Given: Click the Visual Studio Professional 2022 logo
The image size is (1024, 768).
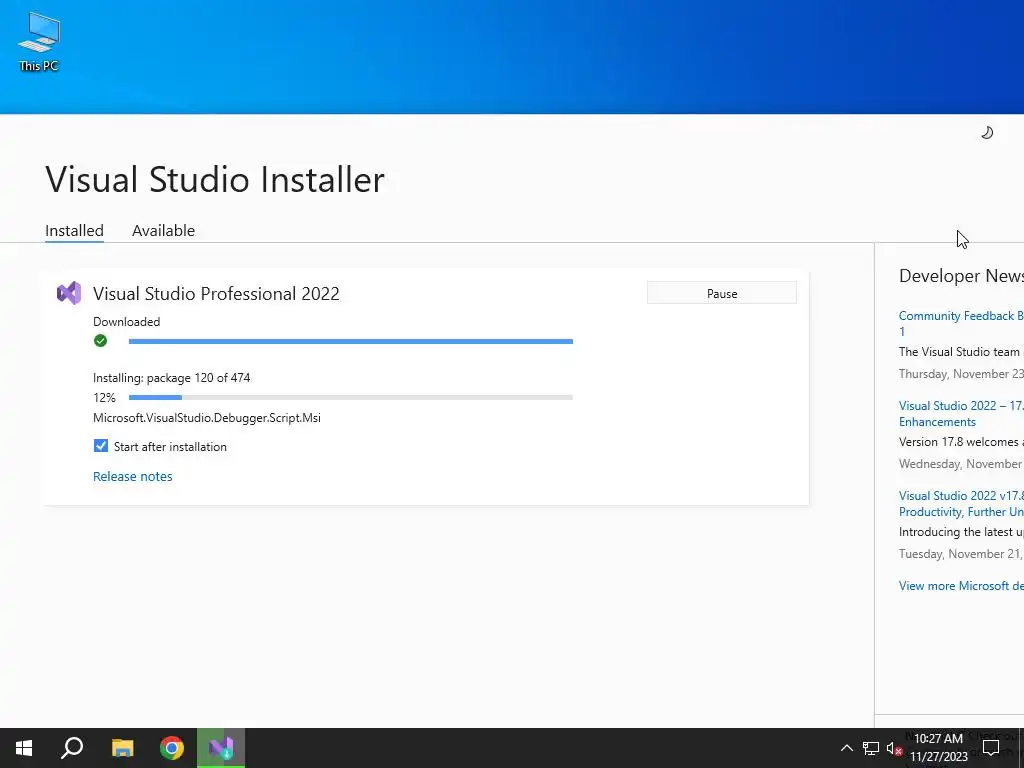Looking at the screenshot, I should coord(69,293).
